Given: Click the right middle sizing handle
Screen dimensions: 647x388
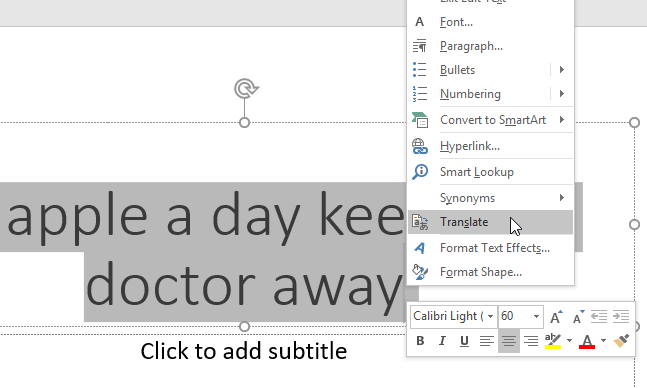Looking at the screenshot, I should coord(635,225).
